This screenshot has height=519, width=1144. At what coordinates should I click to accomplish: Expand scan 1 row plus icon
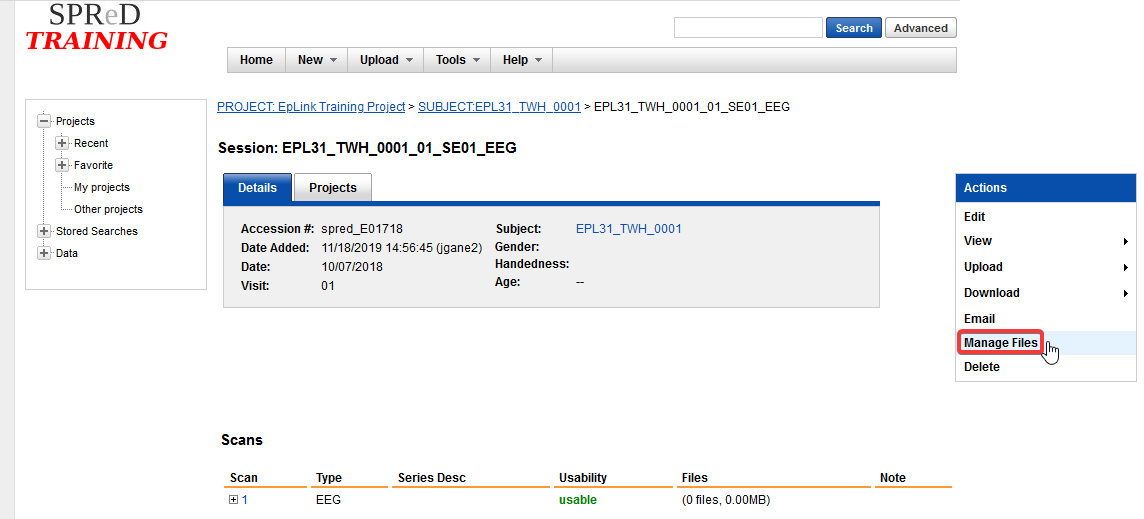(233, 500)
